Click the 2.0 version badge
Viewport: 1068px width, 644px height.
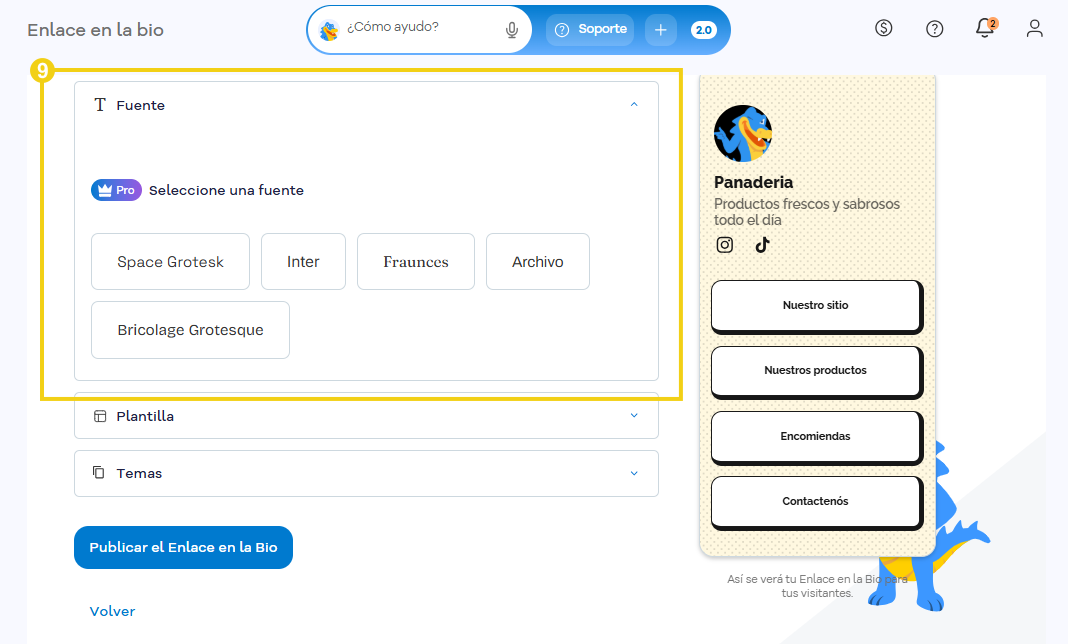(704, 30)
